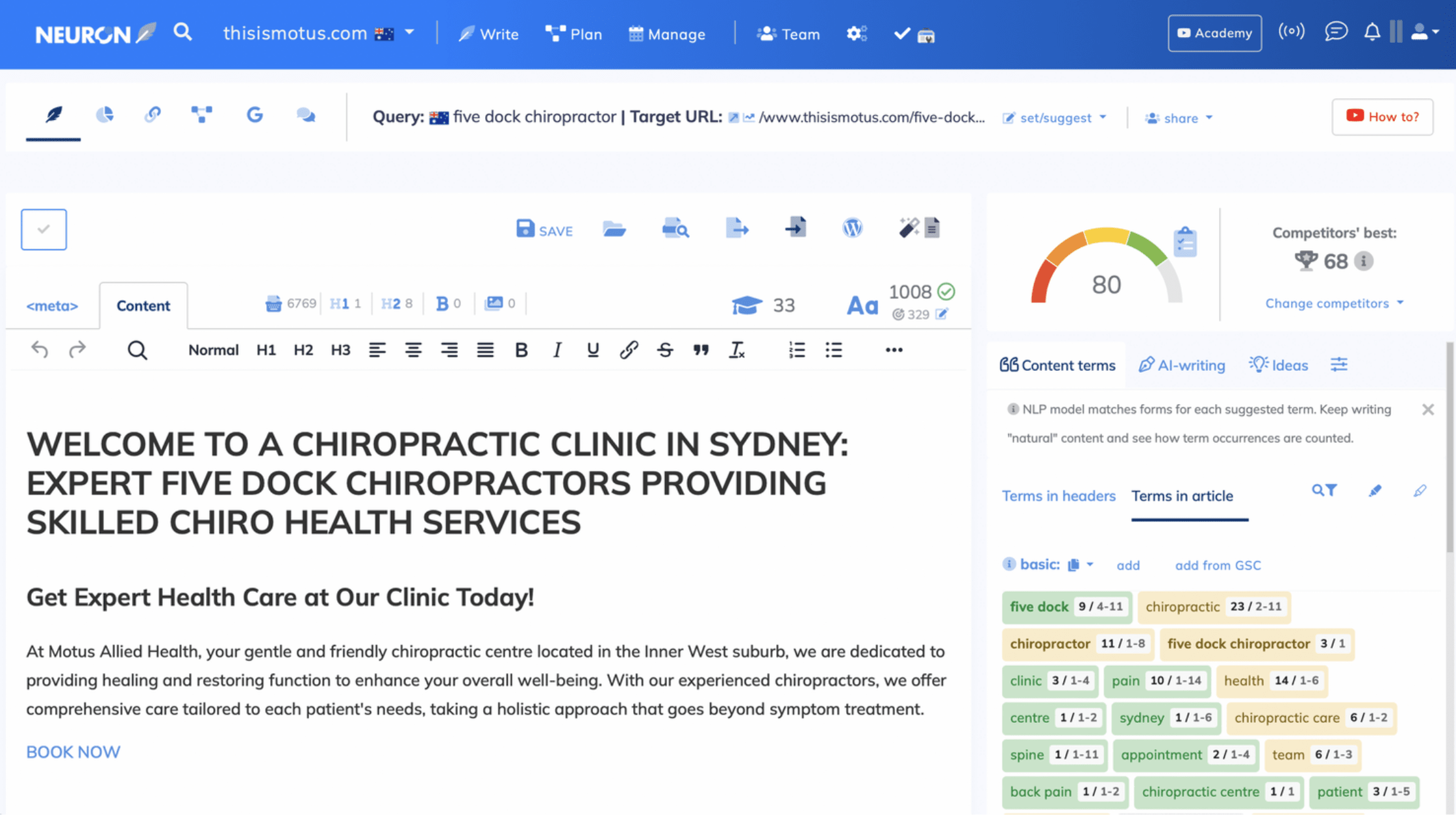Insert a blockquote via quote icon
The image size is (1456, 825).
pos(701,350)
